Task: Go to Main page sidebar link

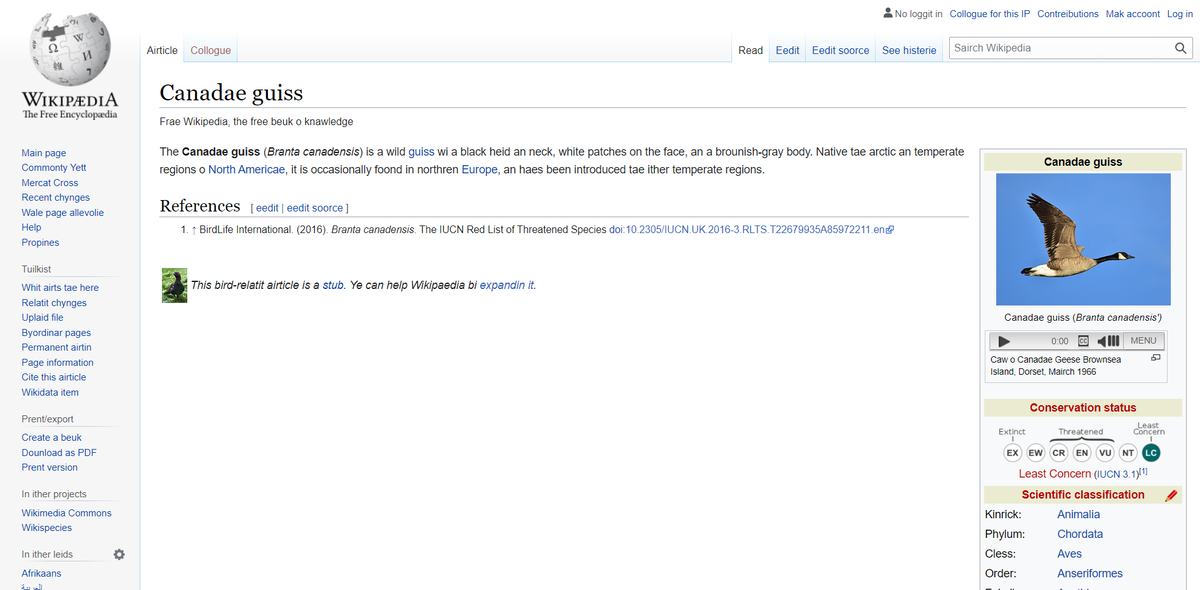Action: (x=44, y=153)
